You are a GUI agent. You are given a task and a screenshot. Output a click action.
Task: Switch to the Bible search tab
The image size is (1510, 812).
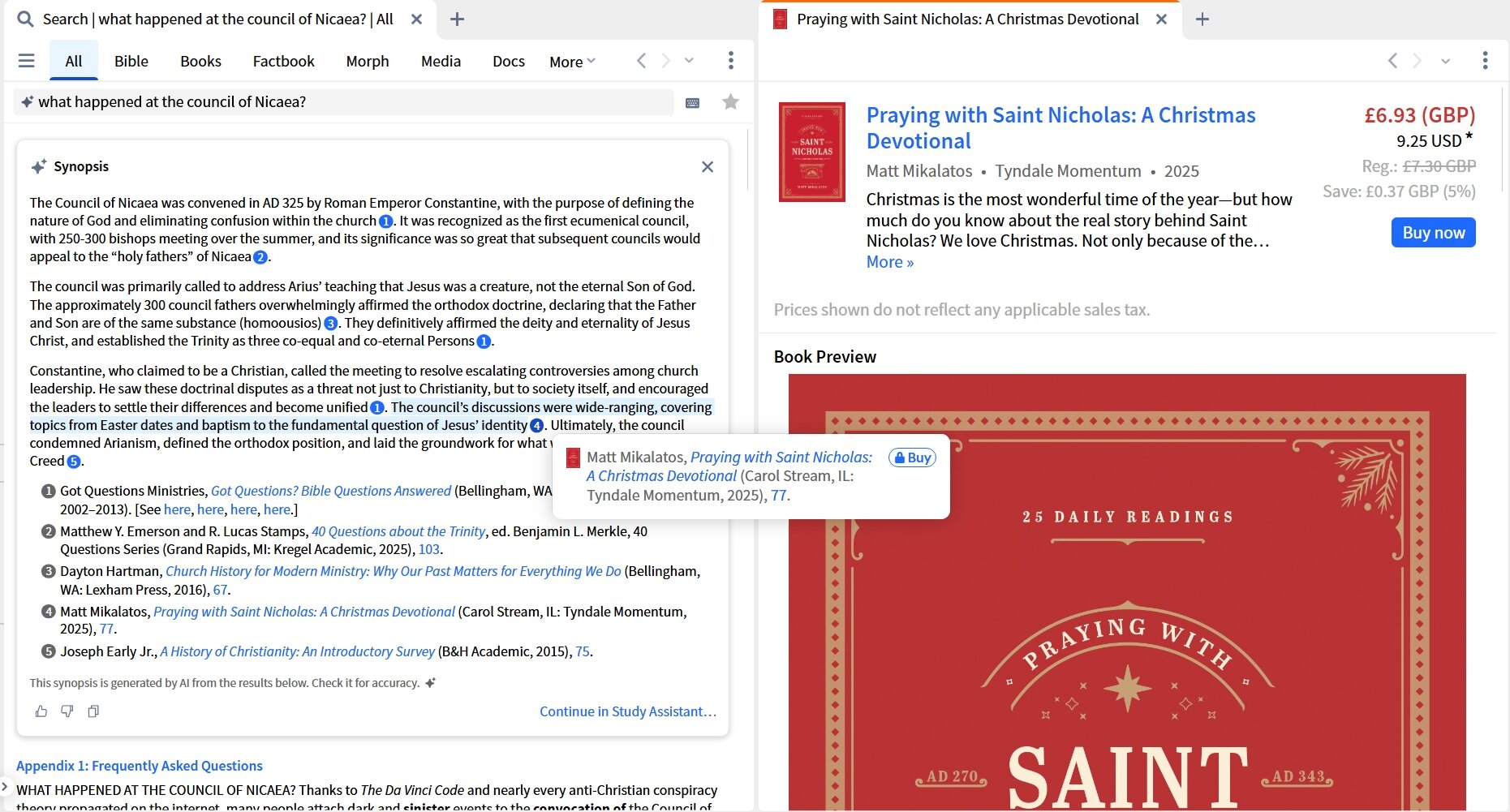[x=131, y=61]
